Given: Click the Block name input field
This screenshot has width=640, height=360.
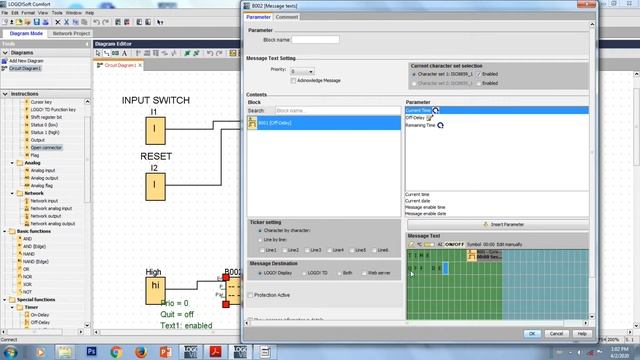Looking at the screenshot, I should tap(315, 40).
